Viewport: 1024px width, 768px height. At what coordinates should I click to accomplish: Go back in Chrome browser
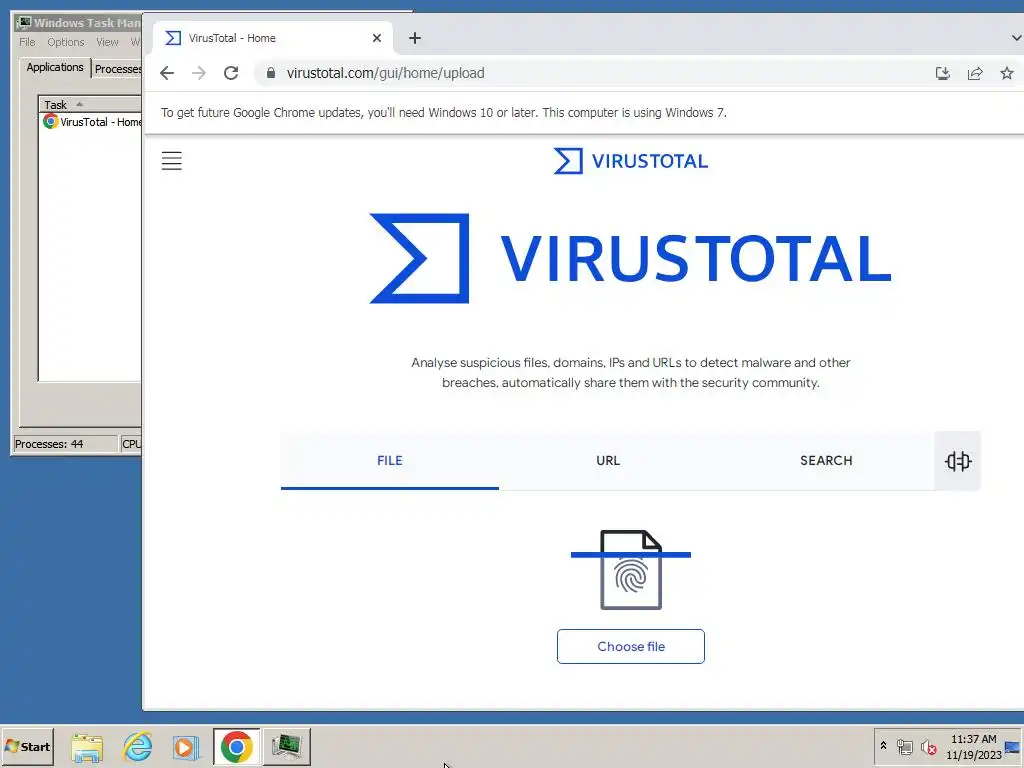(167, 73)
